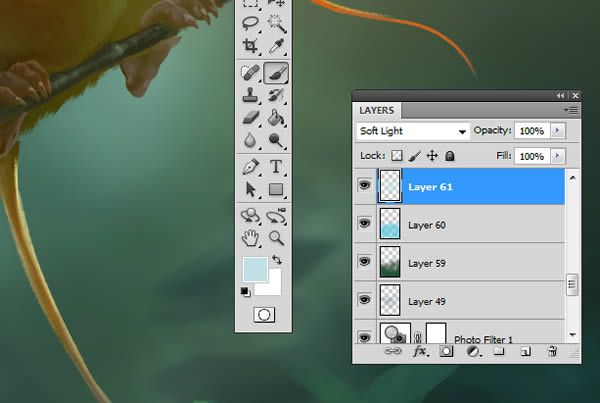The image size is (600, 403).
Task: Select the Hand tool
Action: point(251,238)
